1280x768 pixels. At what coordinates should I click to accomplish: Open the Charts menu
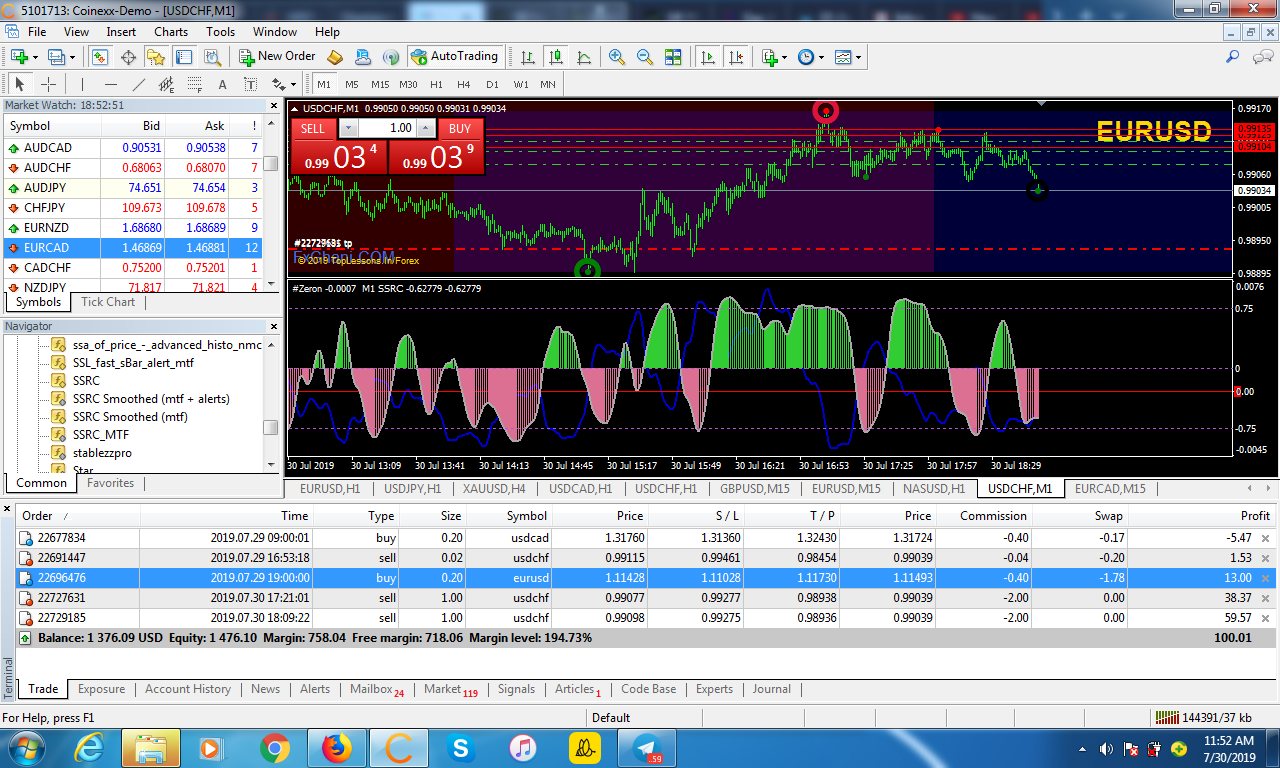(x=171, y=32)
